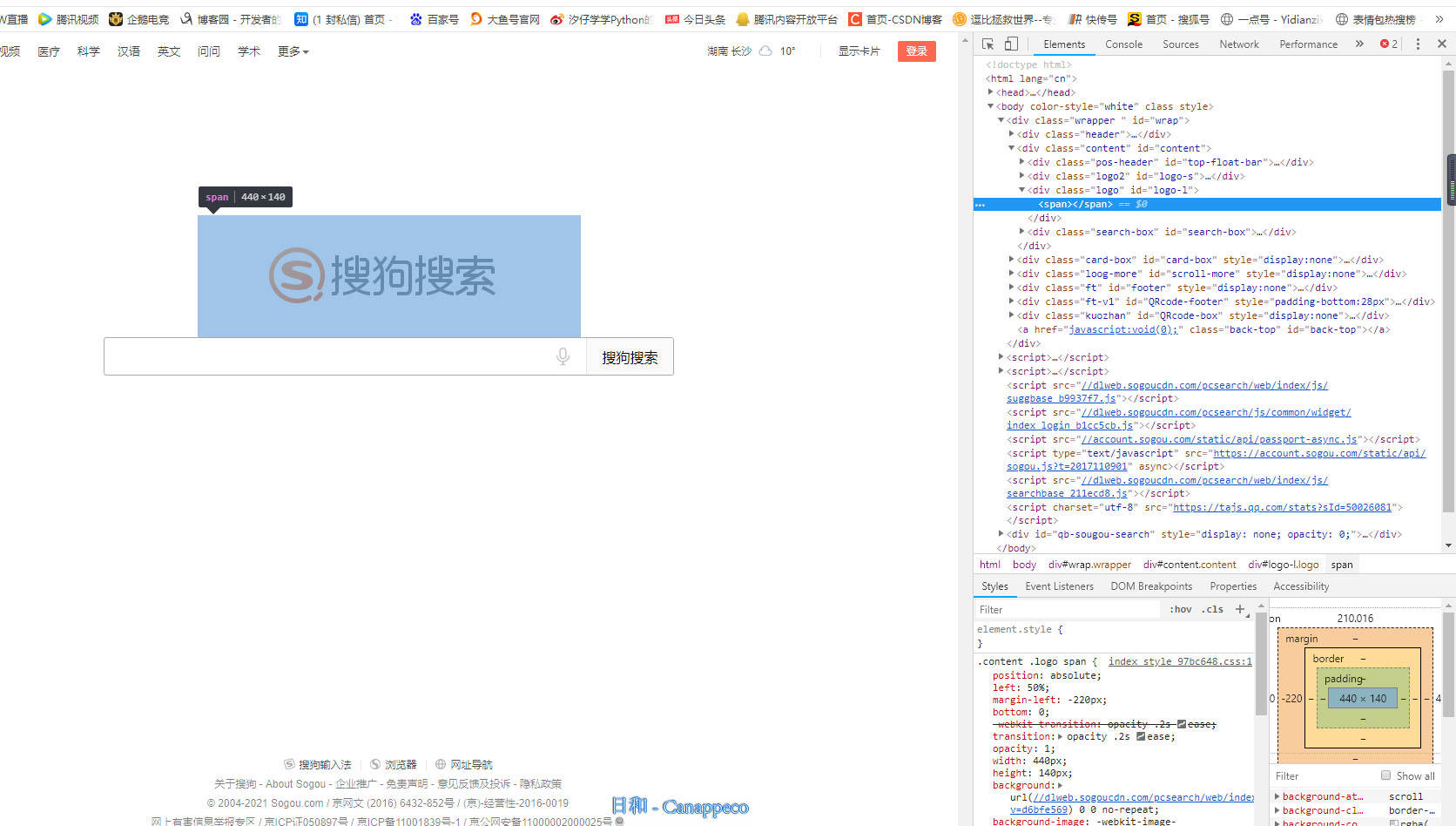
Task: Open the 企鹅电竞 bookmark
Action: [x=138, y=19]
